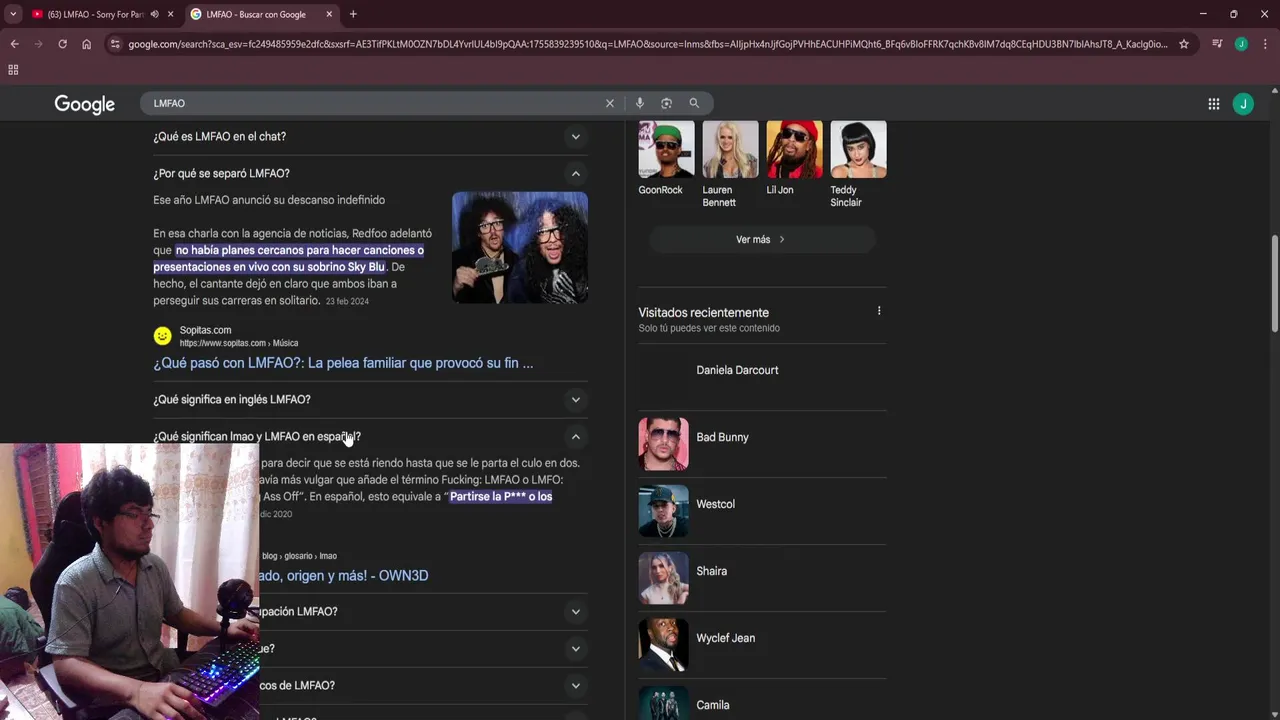Image resolution: width=1280 pixels, height=720 pixels.
Task: Select Camila from recently visited list
Action: tap(712, 705)
